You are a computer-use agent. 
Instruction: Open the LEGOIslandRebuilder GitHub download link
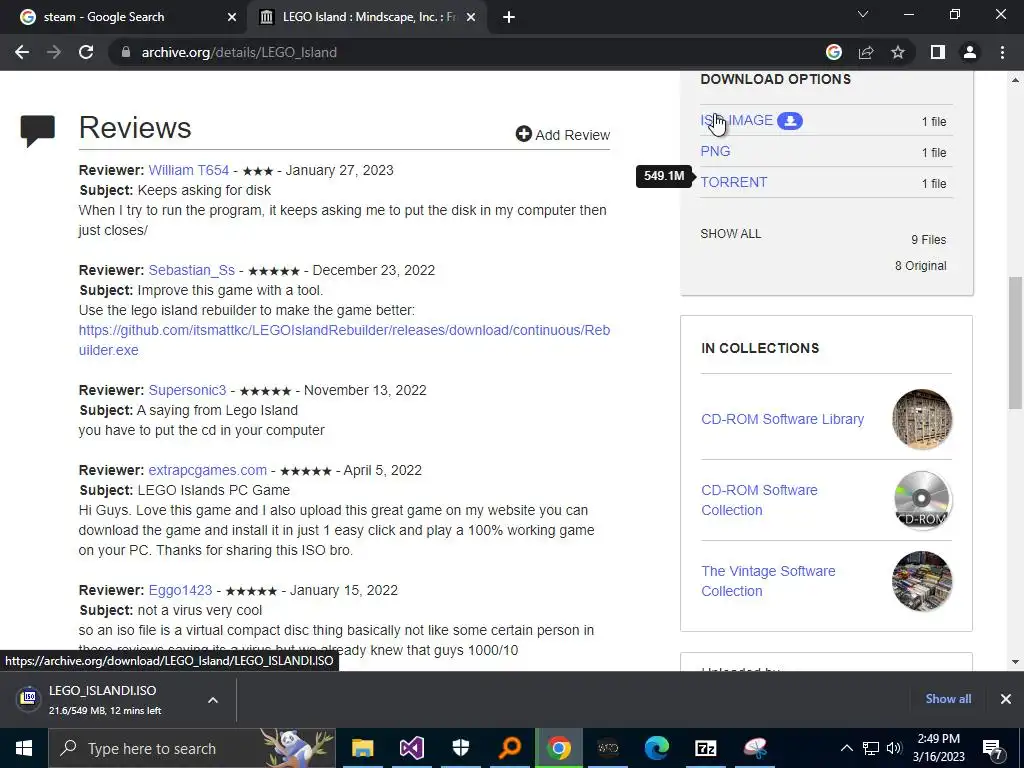coord(344,340)
